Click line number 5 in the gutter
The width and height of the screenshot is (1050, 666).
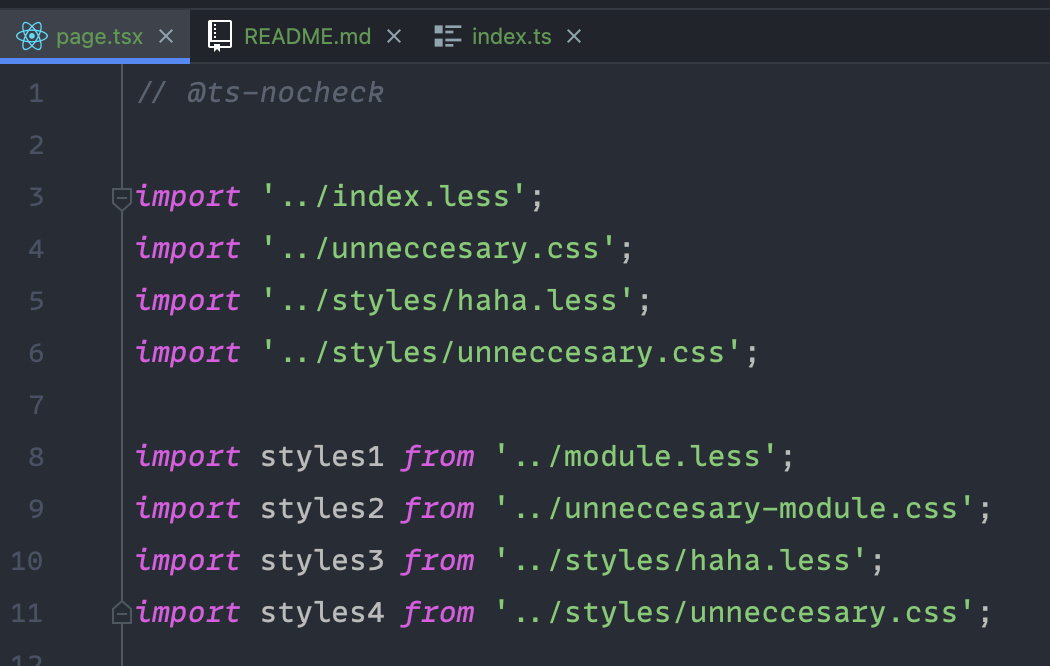(36, 301)
